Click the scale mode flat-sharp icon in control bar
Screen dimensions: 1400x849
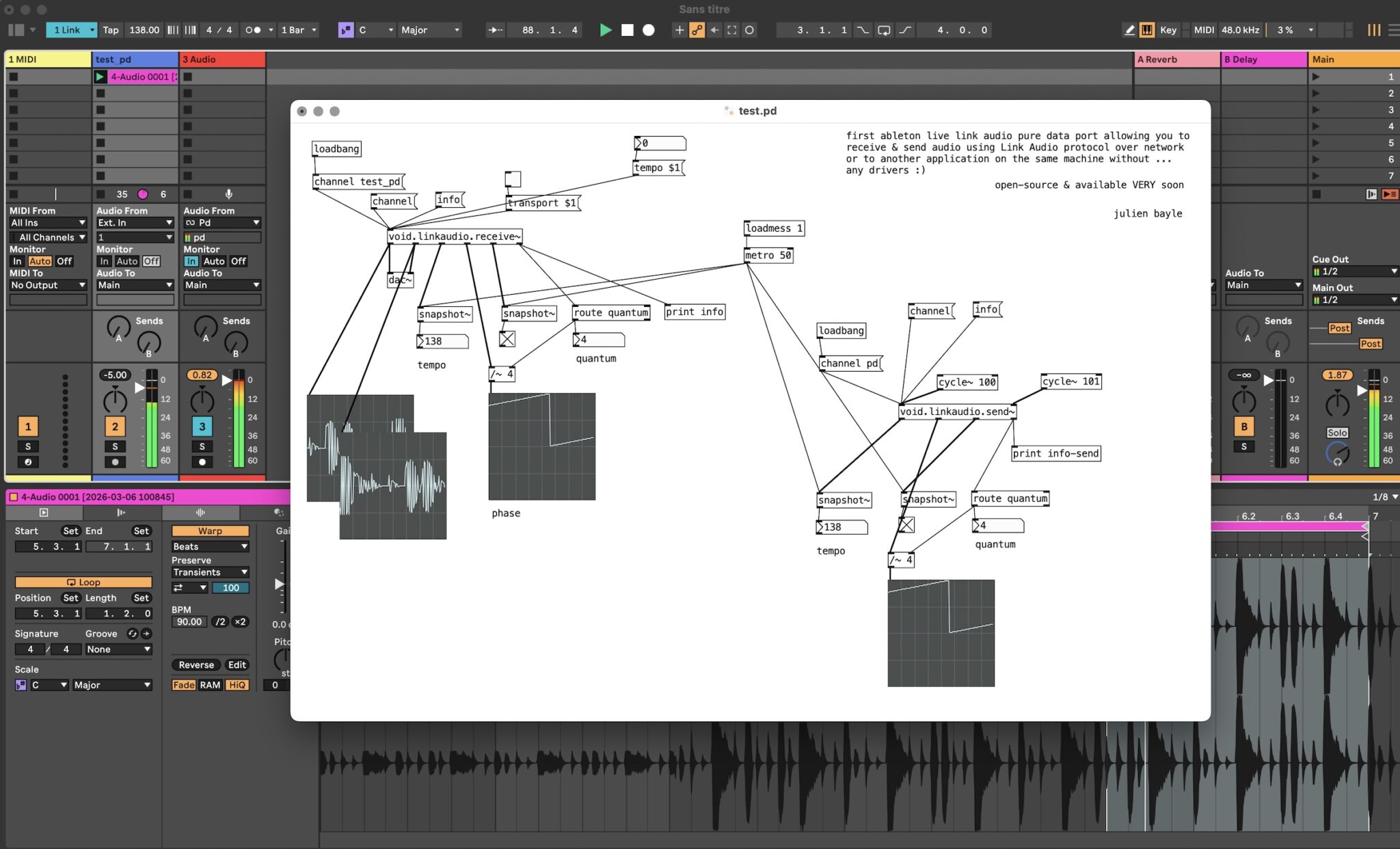346,30
